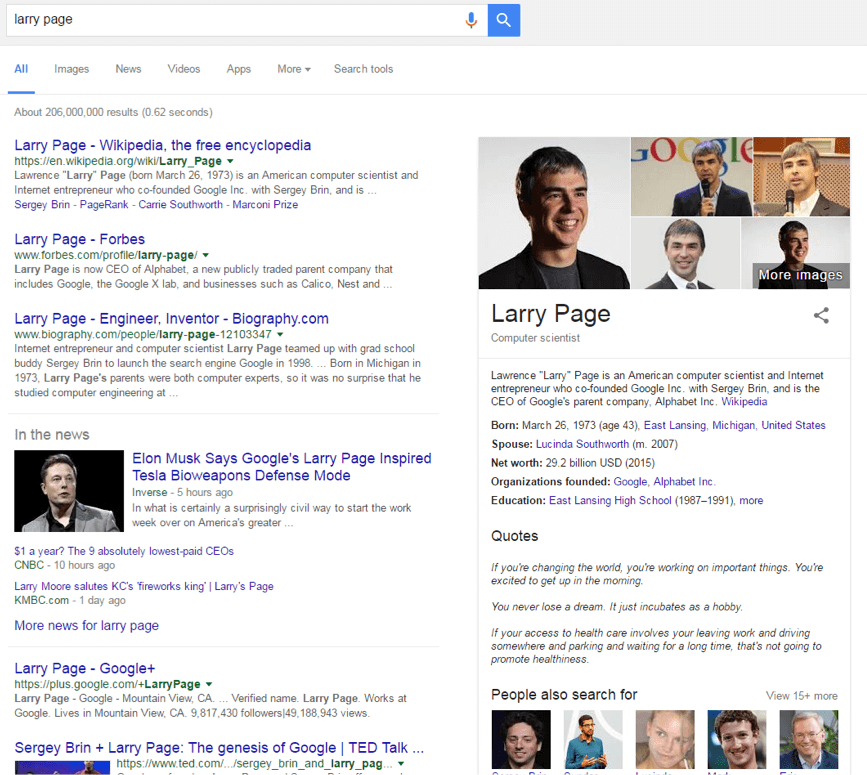Image resolution: width=867 pixels, height=775 pixels.
Task: Open Marconi Prize sitelink
Action: [265, 205]
